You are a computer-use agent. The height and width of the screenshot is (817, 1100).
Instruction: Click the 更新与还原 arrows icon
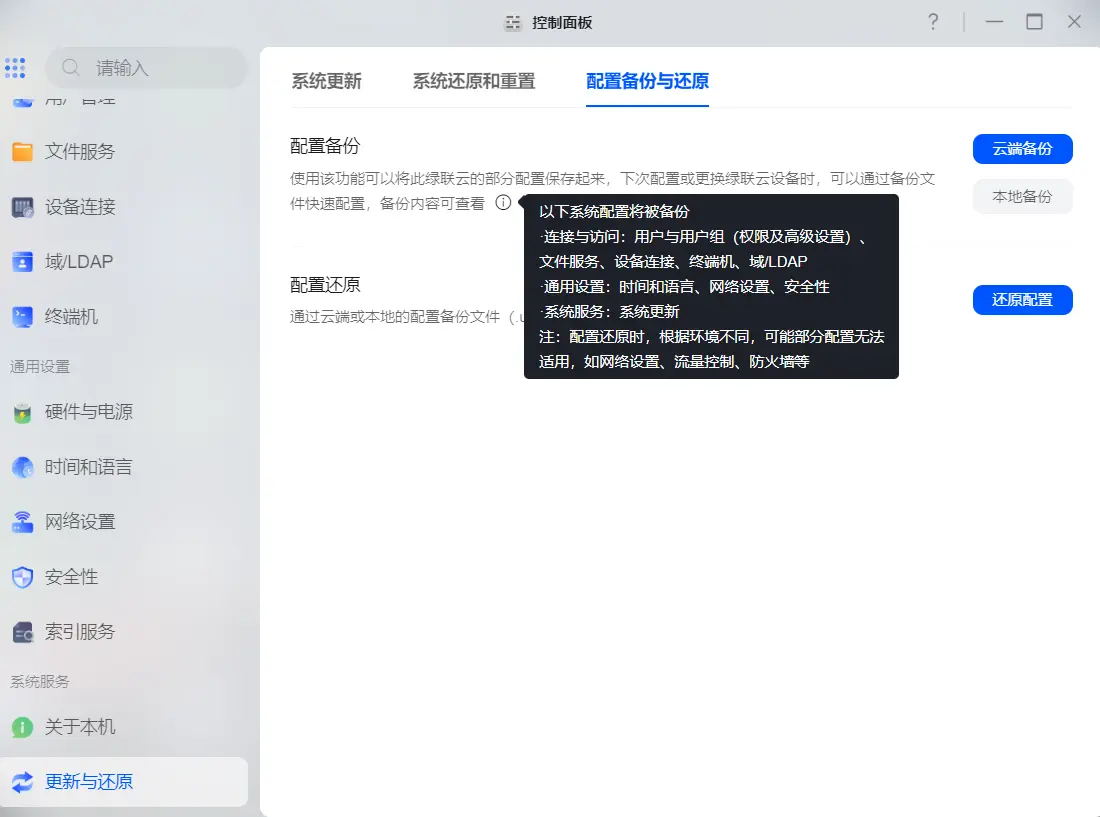(22, 782)
